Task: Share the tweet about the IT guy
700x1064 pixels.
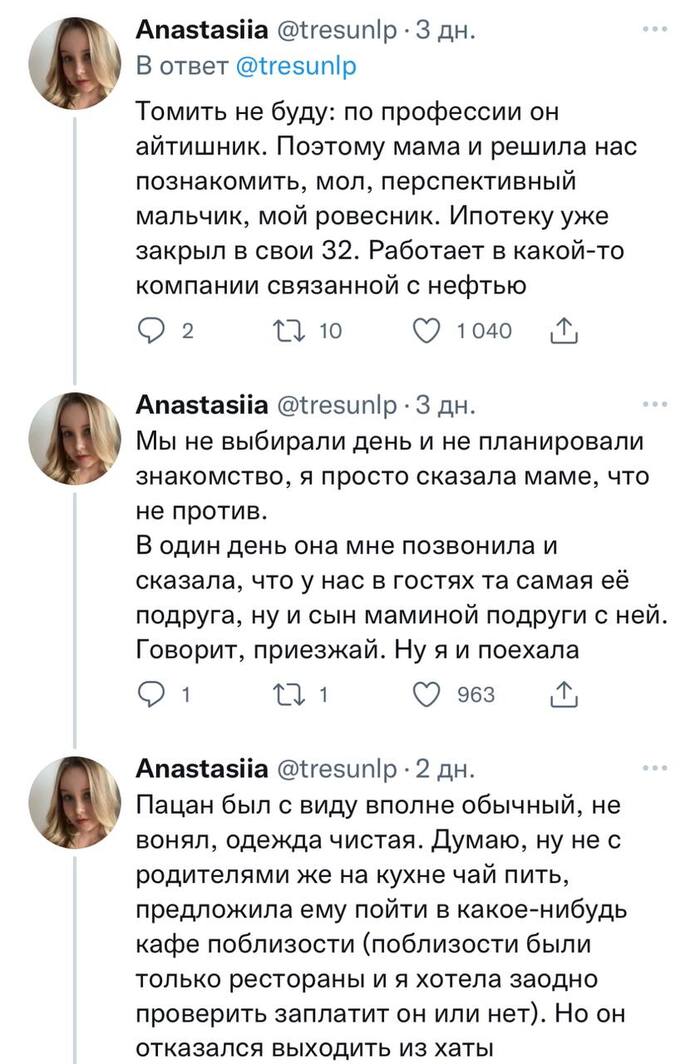Action: coord(563,331)
